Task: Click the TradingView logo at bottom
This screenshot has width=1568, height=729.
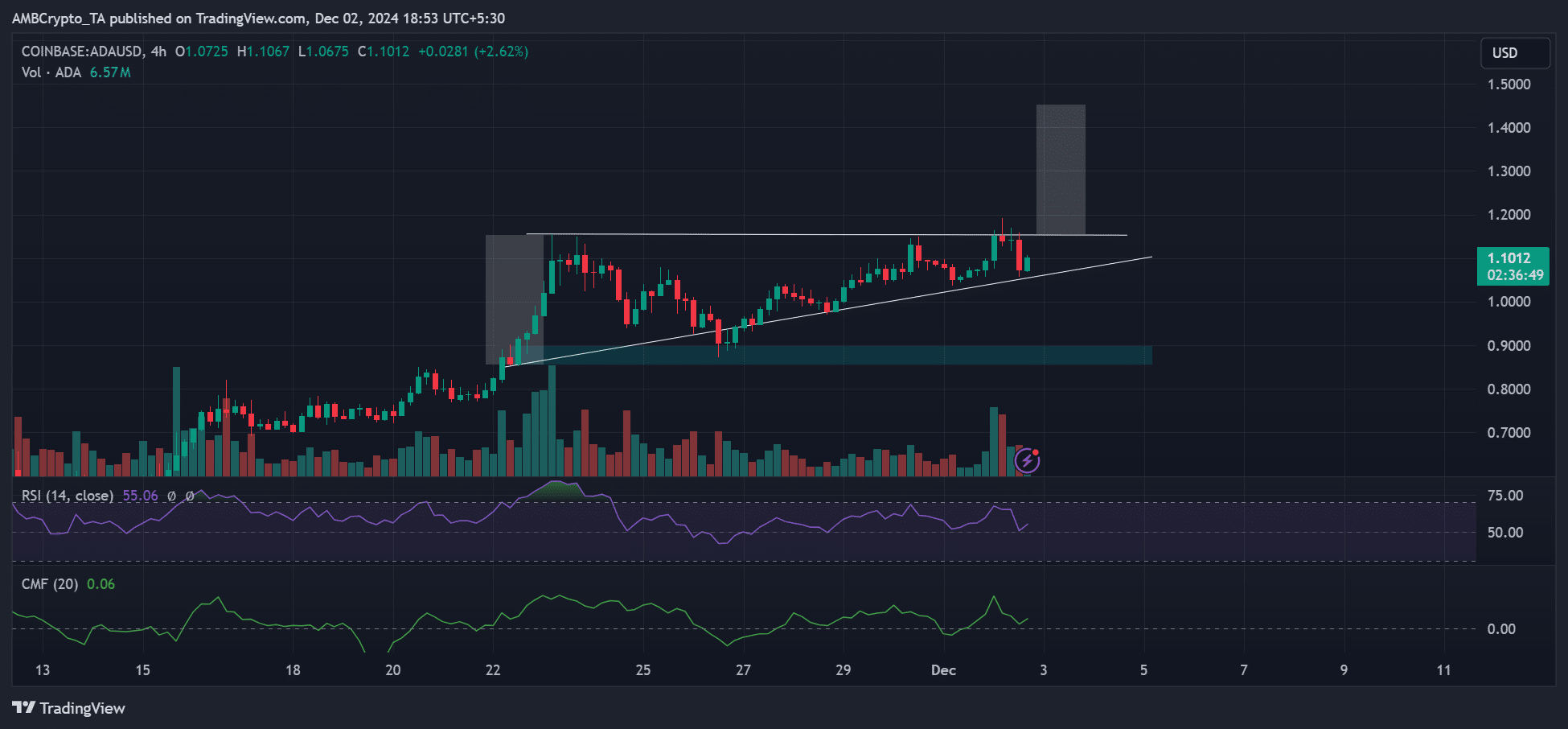Action: (x=69, y=708)
